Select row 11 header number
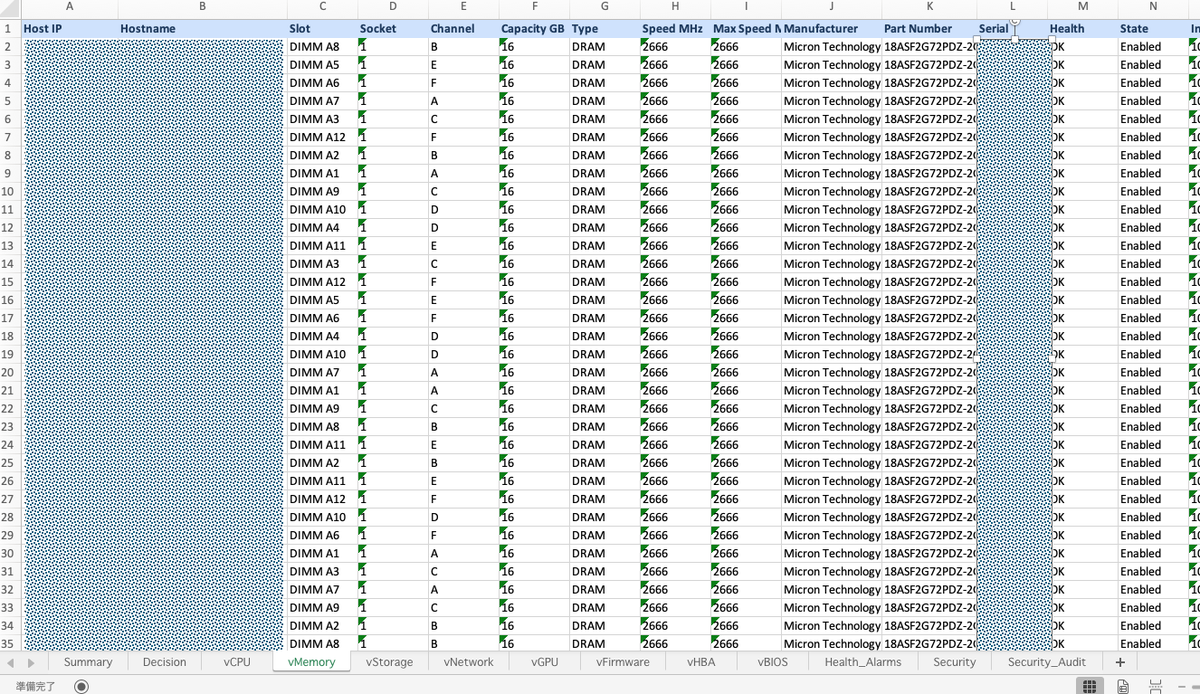 [x=8, y=209]
